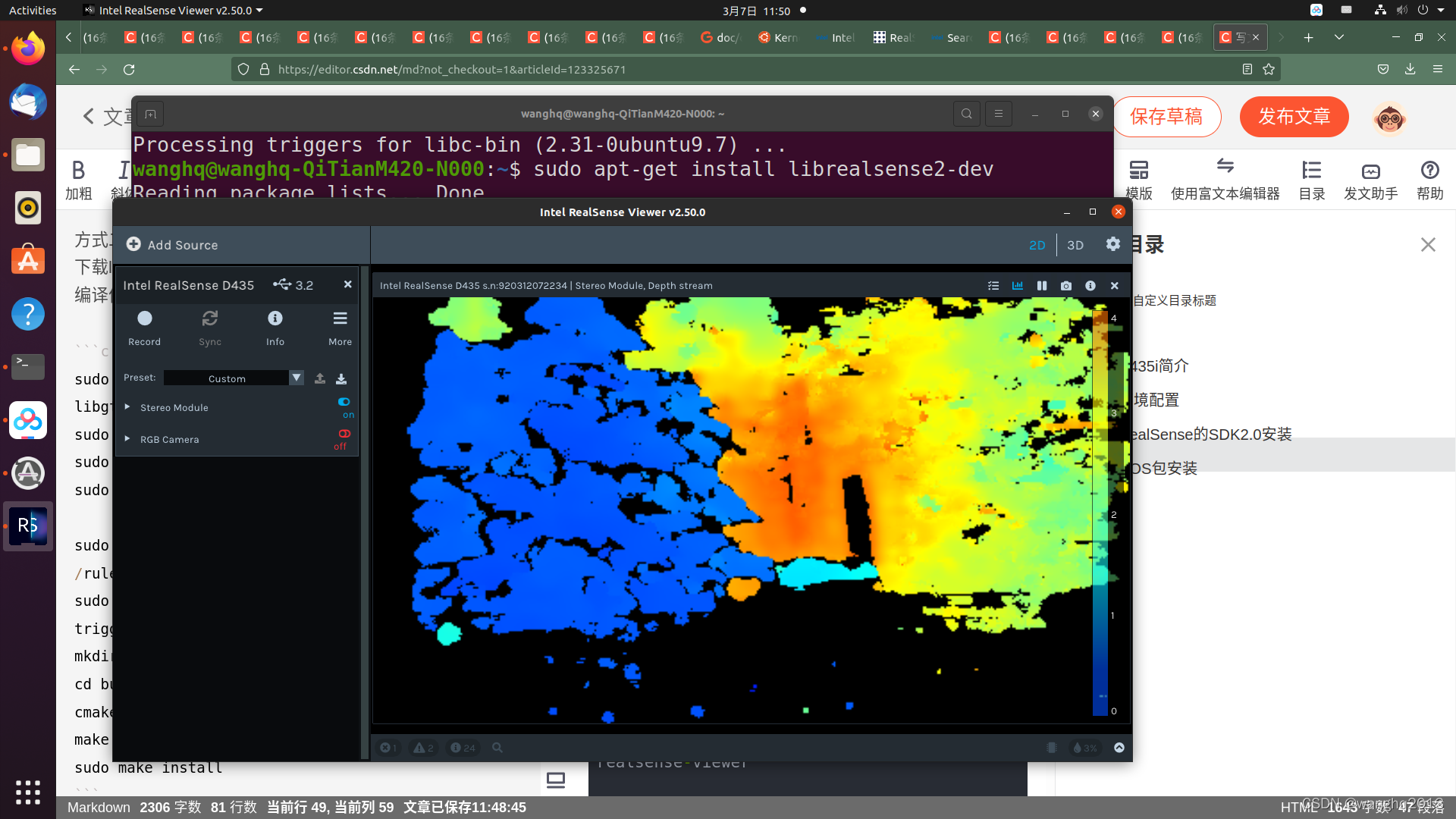Click the 3% usage indicator
The width and height of the screenshot is (1456, 819).
1085,748
